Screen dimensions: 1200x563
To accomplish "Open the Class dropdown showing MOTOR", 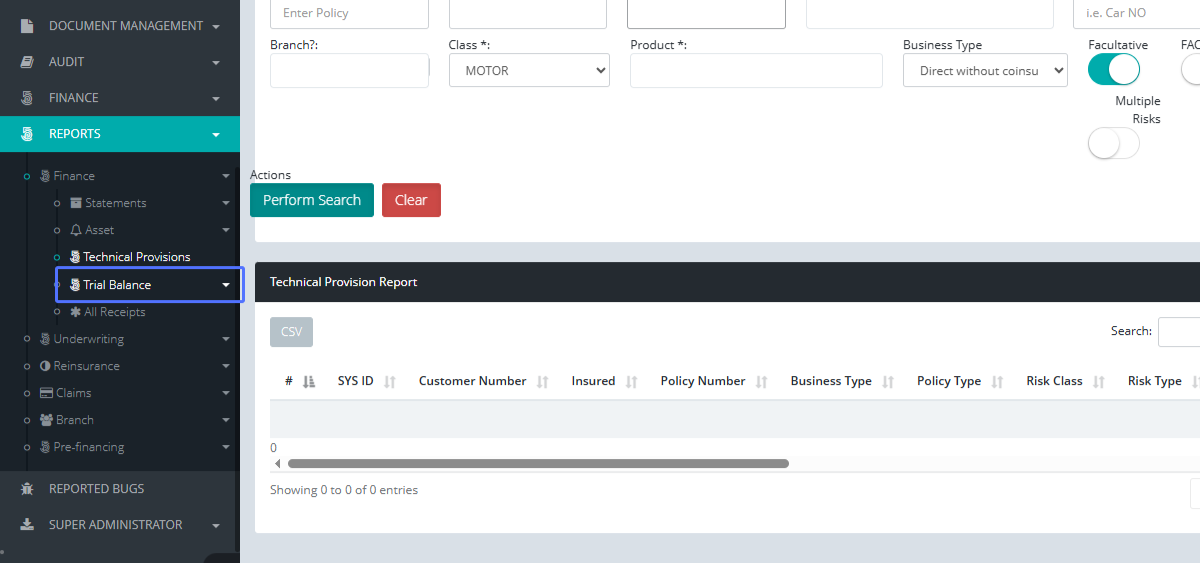I will click(x=529, y=71).
